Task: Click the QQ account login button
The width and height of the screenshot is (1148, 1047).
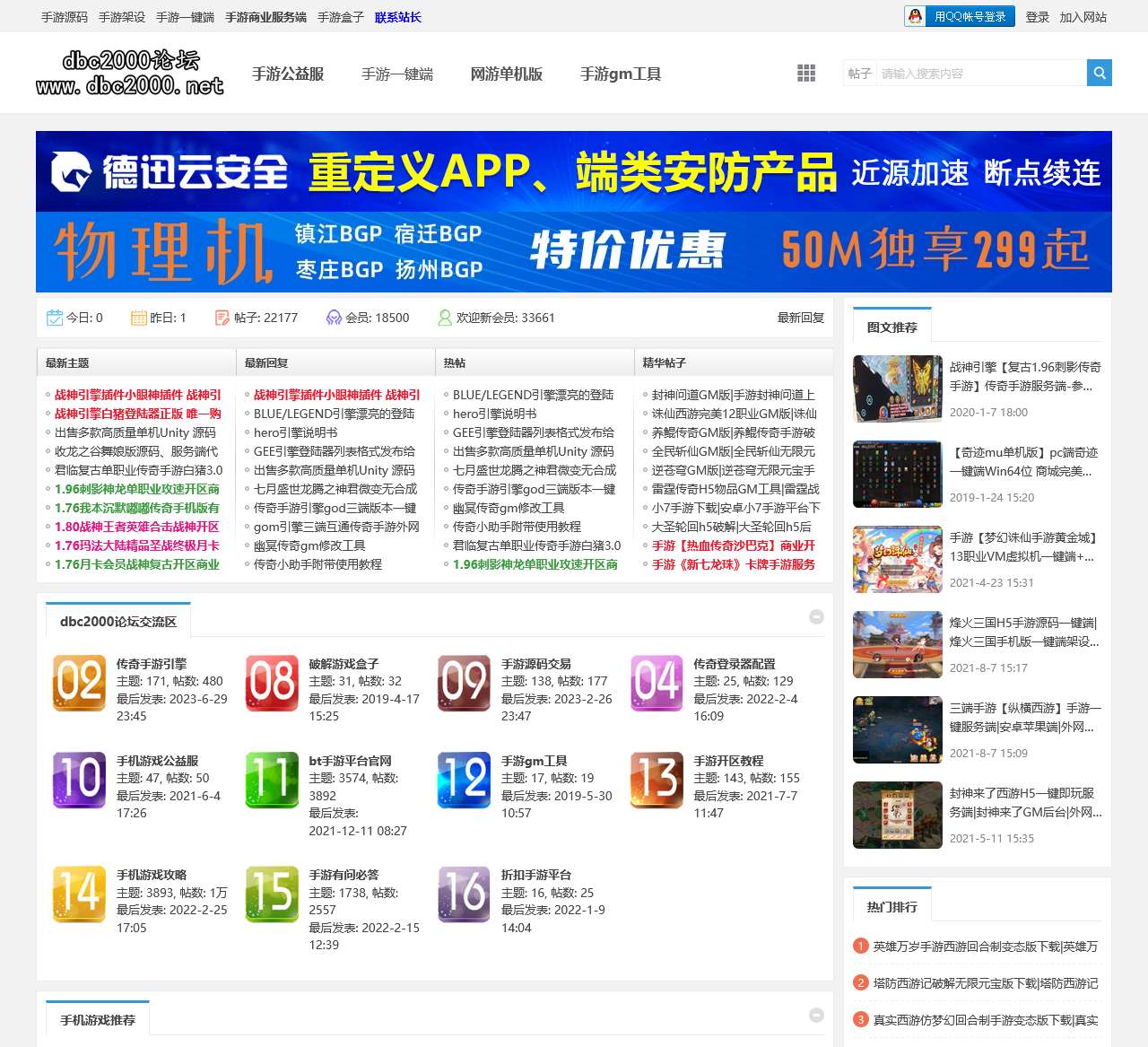Action: [x=959, y=16]
